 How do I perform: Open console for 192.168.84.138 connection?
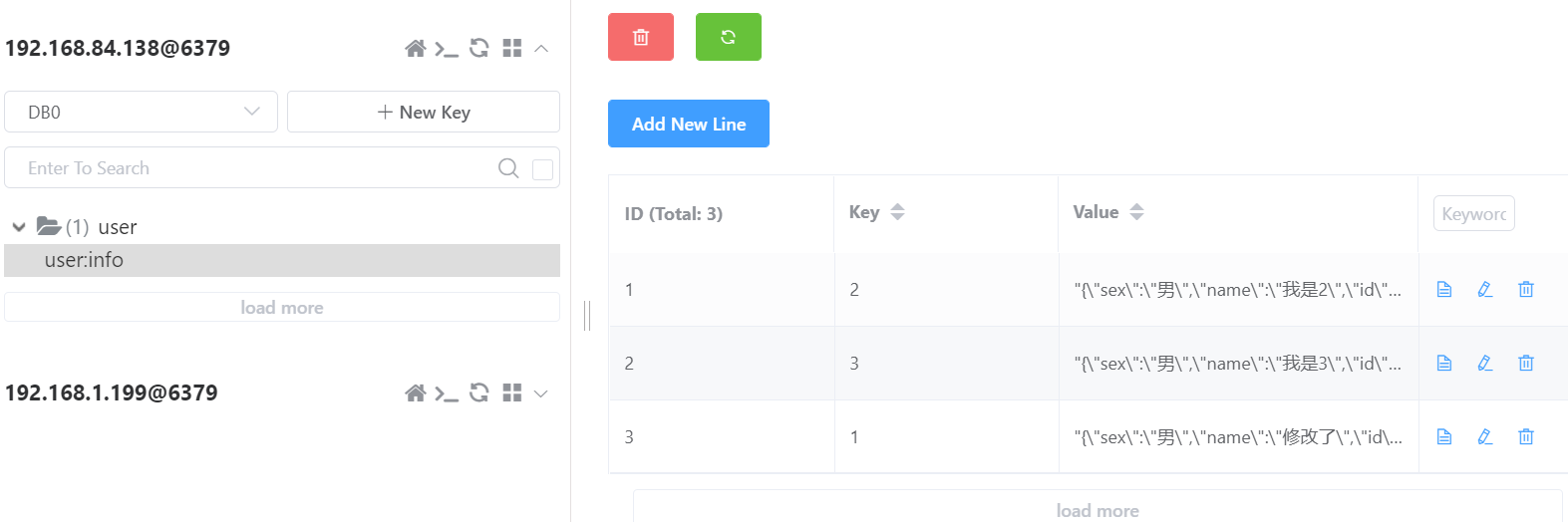point(447,48)
